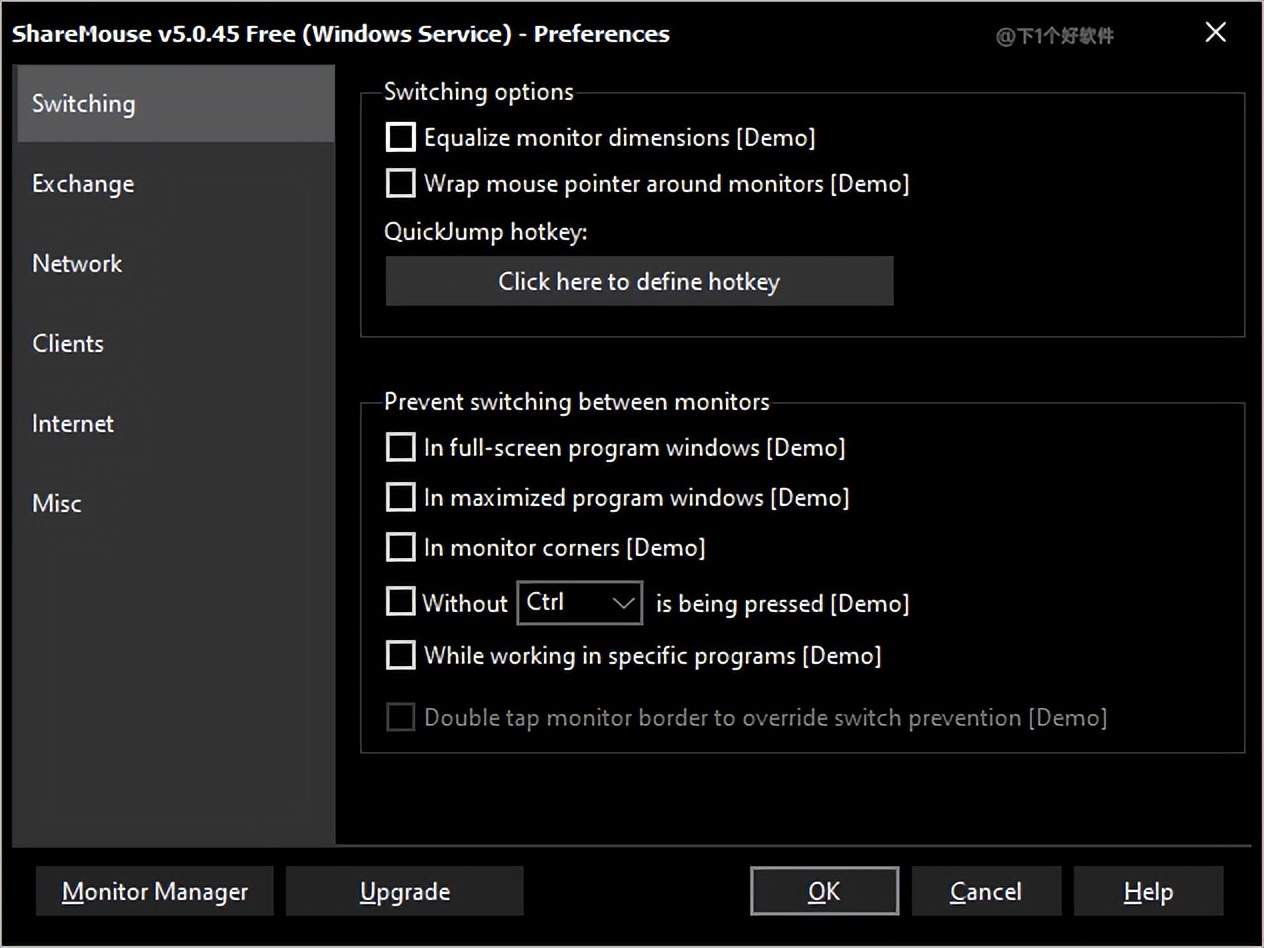Toggle the Without key pressed checkbox

[401, 602]
